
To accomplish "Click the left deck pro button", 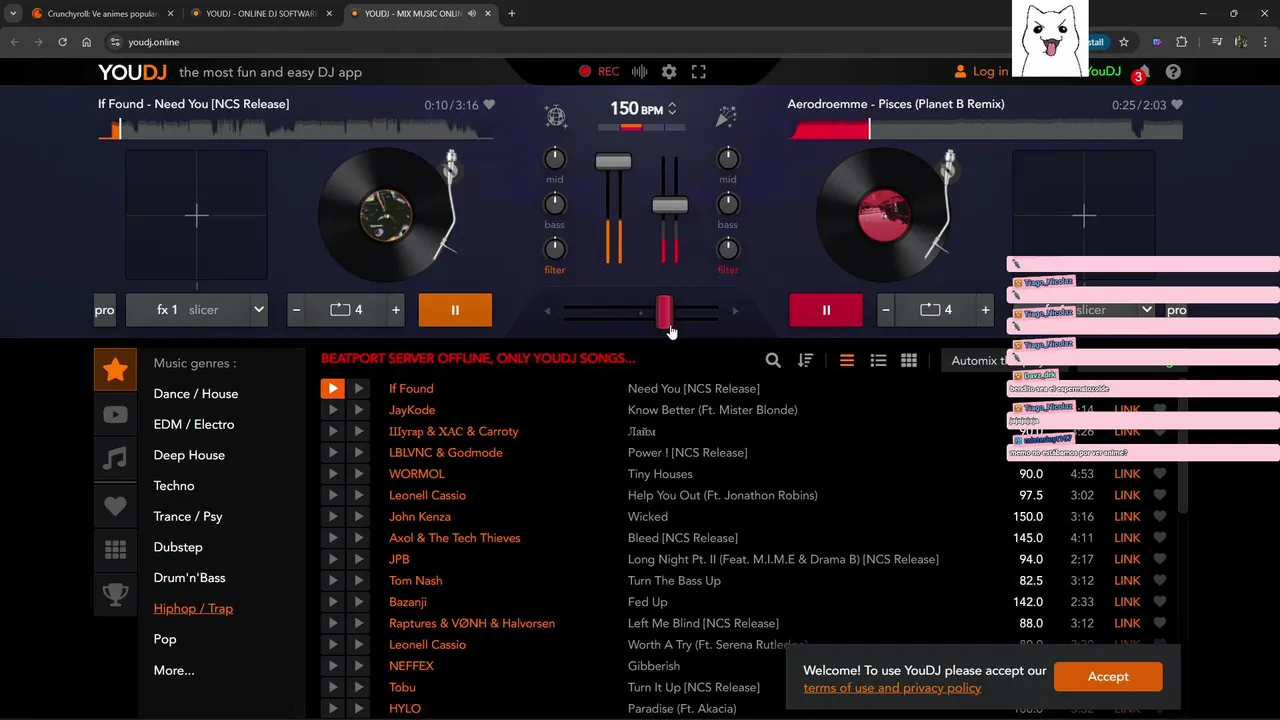I will [x=105, y=310].
